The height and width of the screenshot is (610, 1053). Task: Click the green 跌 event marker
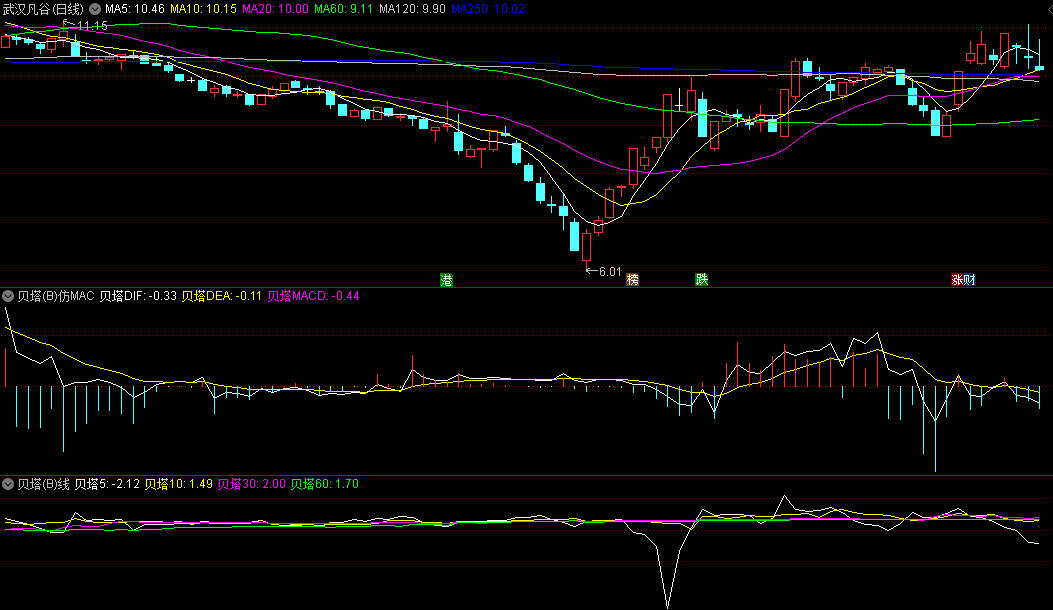point(702,279)
